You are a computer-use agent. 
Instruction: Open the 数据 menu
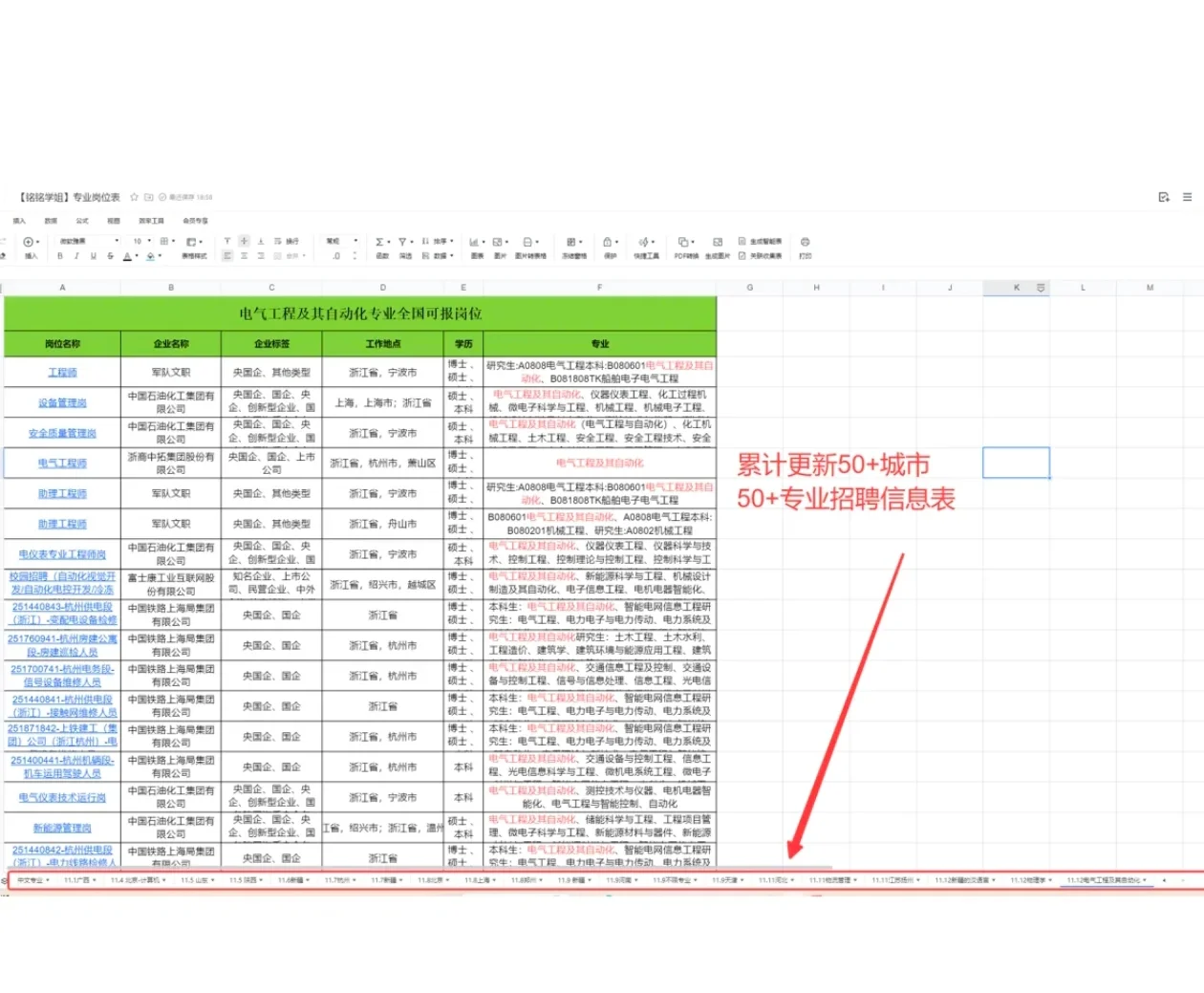point(51,221)
